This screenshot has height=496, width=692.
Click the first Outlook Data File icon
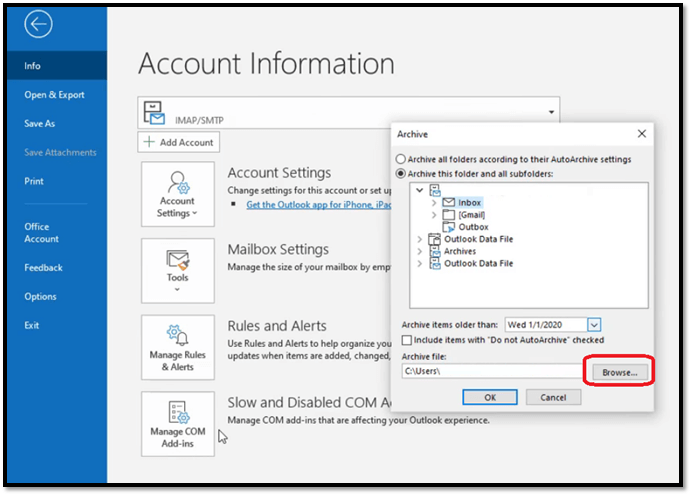(x=435, y=239)
